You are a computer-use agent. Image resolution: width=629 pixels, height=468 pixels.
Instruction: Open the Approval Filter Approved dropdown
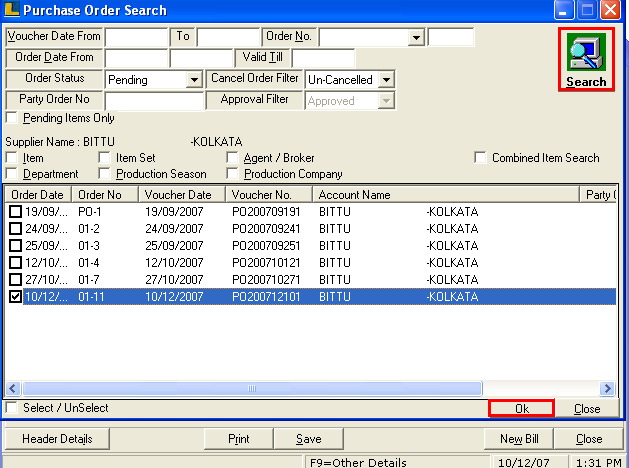(386, 101)
